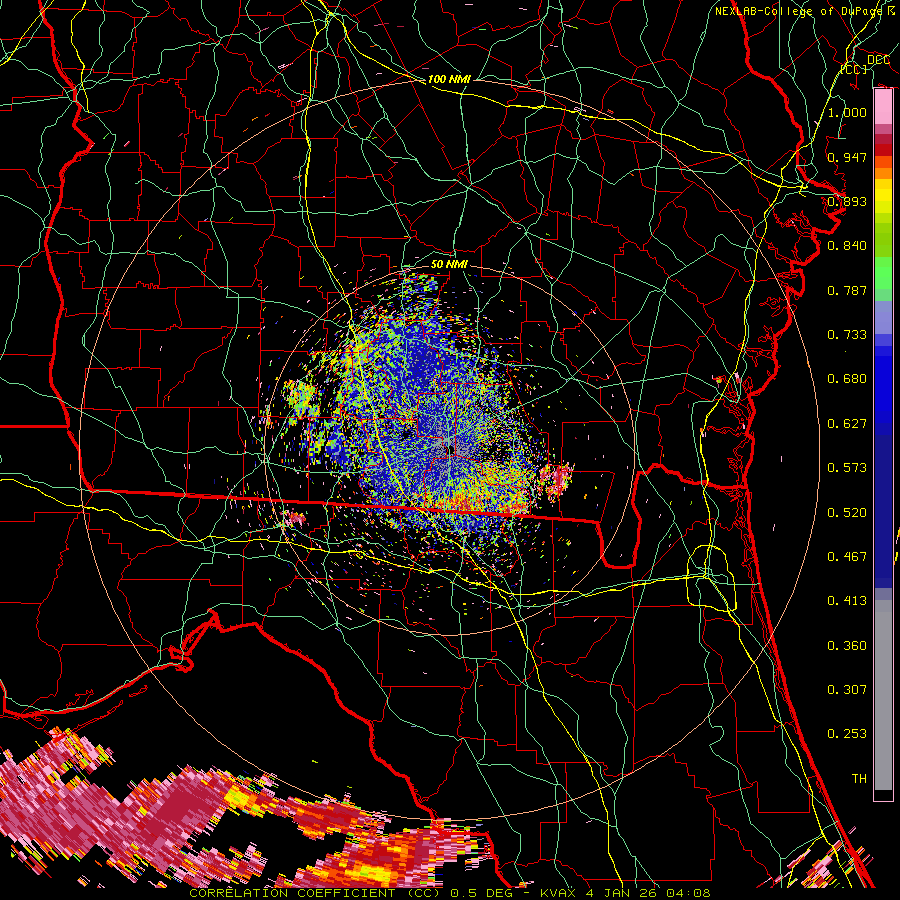The width and height of the screenshot is (900, 900).
Task: Select the 0.360 legend value
Action: pos(847,645)
